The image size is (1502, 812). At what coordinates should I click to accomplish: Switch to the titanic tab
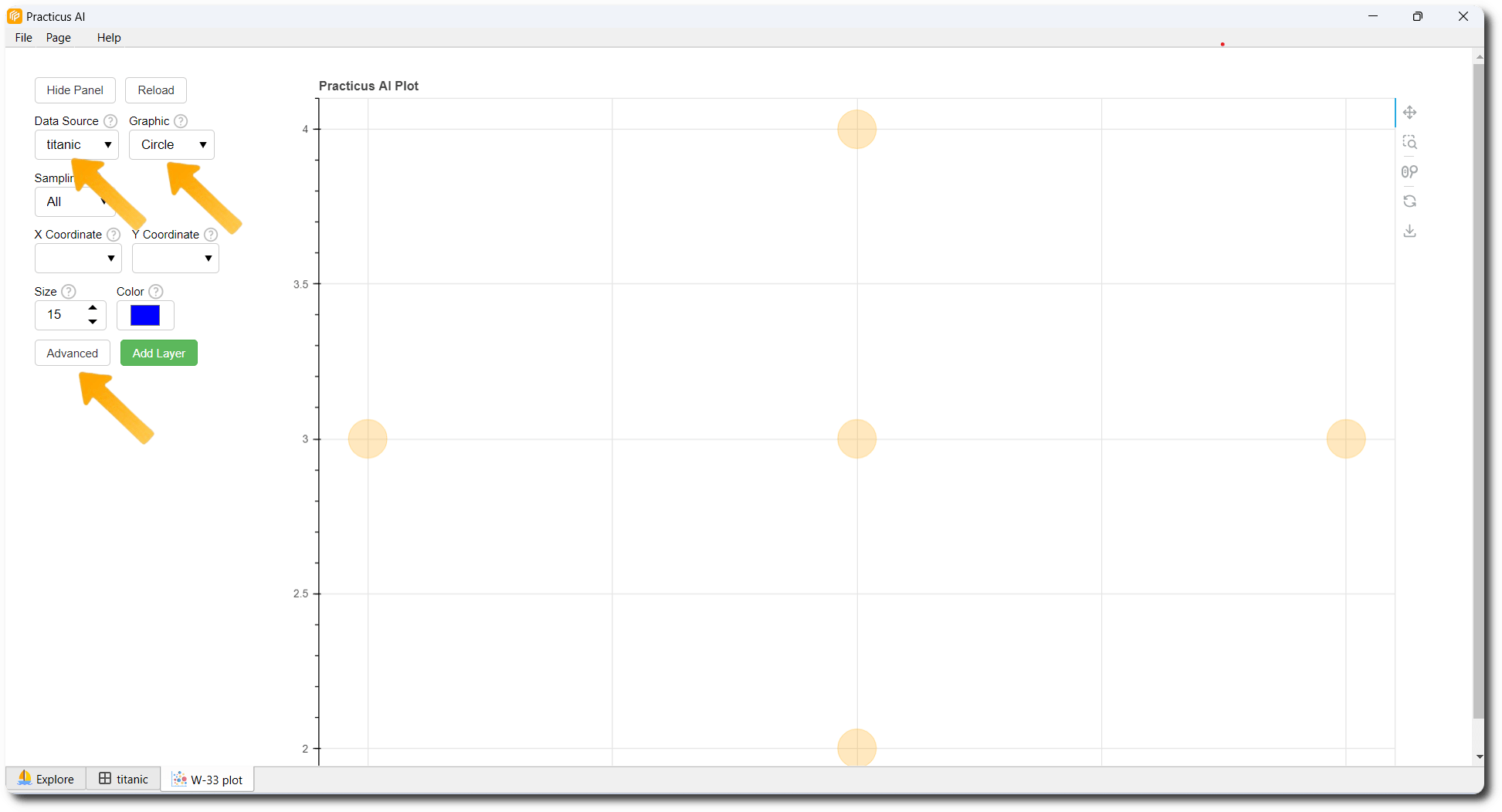pyautogui.click(x=124, y=780)
